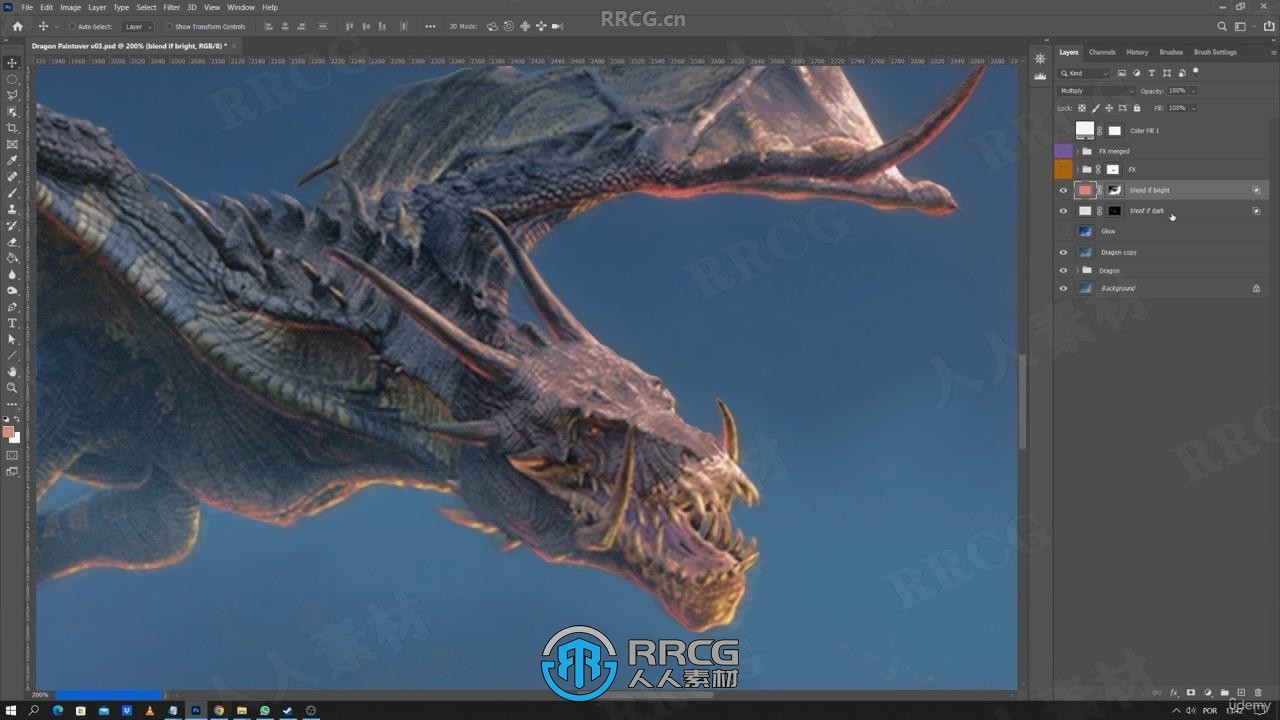Image resolution: width=1280 pixels, height=720 pixels.
Task: Select the Glow layer thumbnail
Action: point(1085,231)
